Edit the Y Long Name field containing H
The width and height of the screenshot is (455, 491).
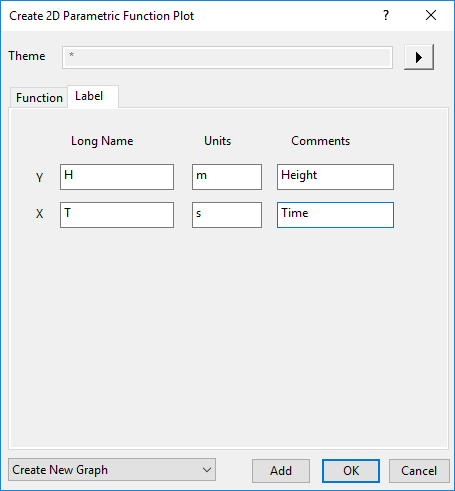pyautogui.click(x=117, y=177)
